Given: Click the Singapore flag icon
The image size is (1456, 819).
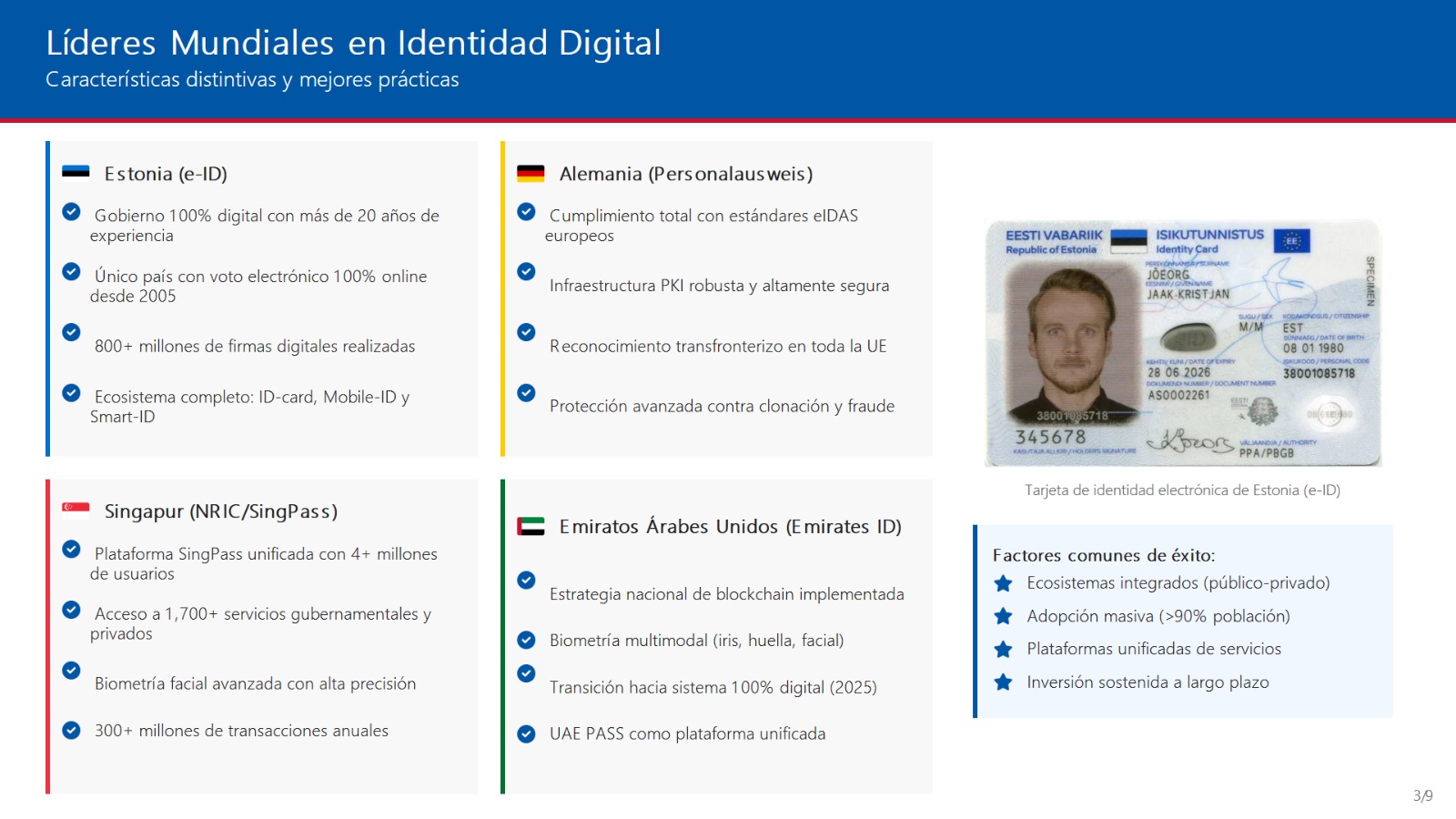Looking at the screenshot, I should [x=76, y=508].
